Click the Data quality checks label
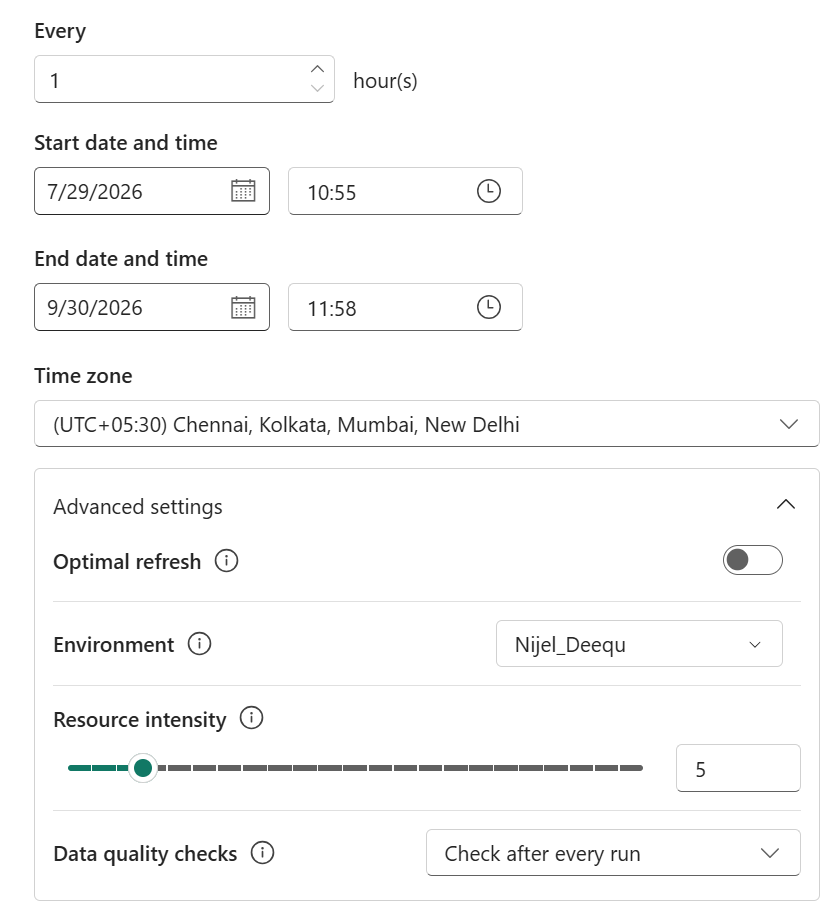Viewport: 834px width, 910px height. [145, 854]
